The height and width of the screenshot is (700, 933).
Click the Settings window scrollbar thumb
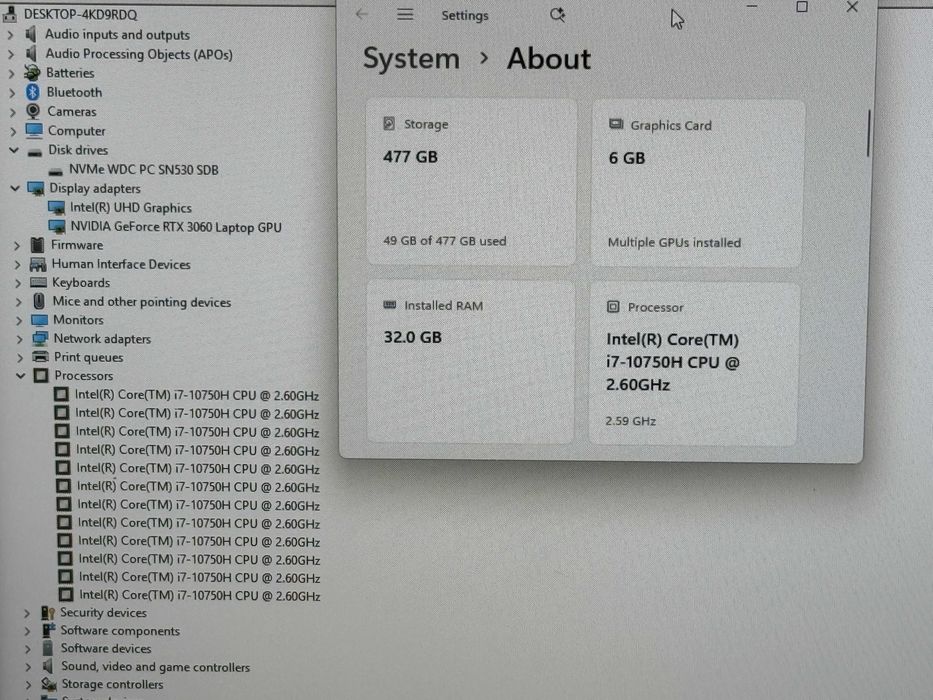pyautogui.click(x=869, y=133)
